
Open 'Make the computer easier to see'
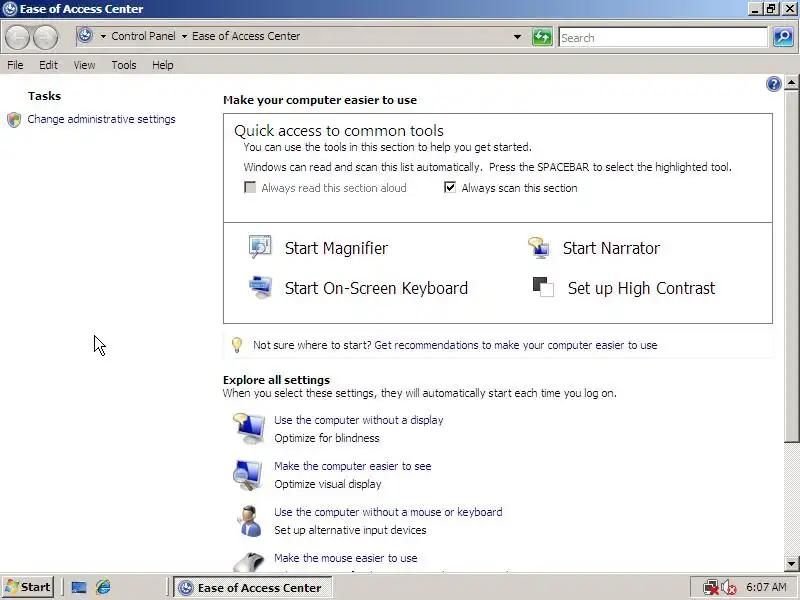[353, 466]
